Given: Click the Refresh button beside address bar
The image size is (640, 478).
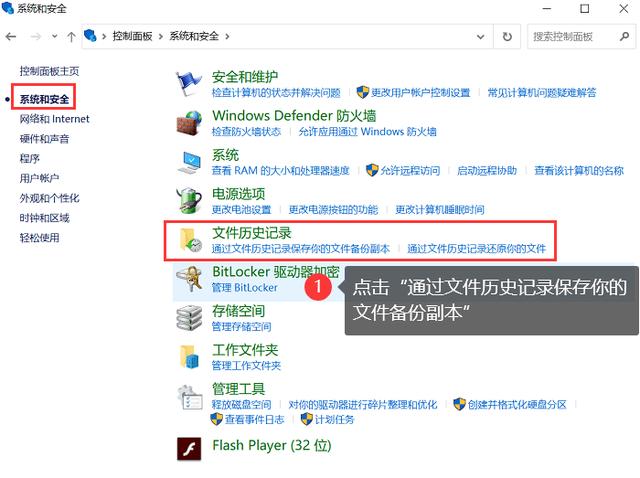Looking at the screenshot, I should 507,37.
